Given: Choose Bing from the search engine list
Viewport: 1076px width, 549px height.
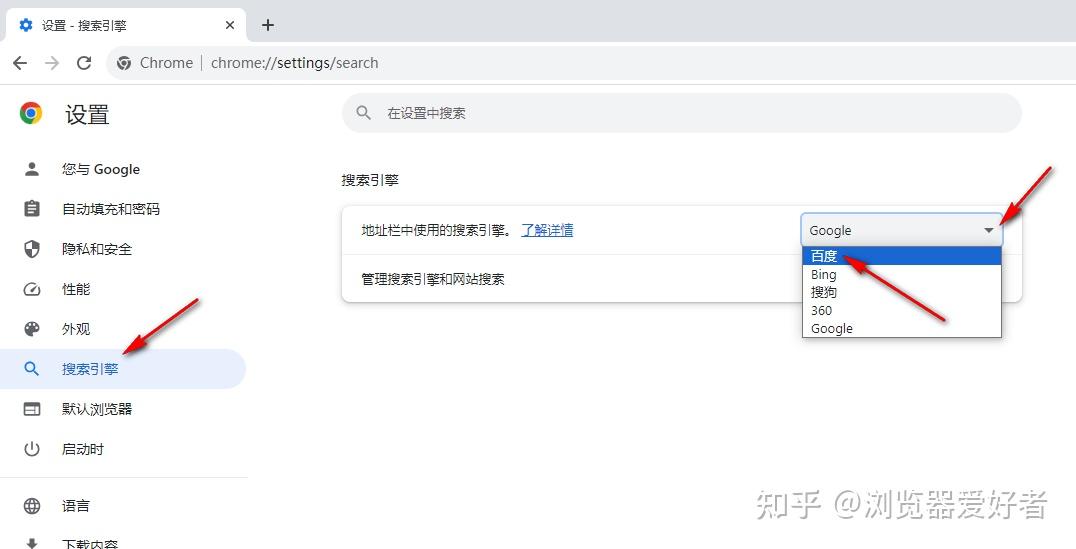Looking at the screenshot, I should [x=902, y=274].
